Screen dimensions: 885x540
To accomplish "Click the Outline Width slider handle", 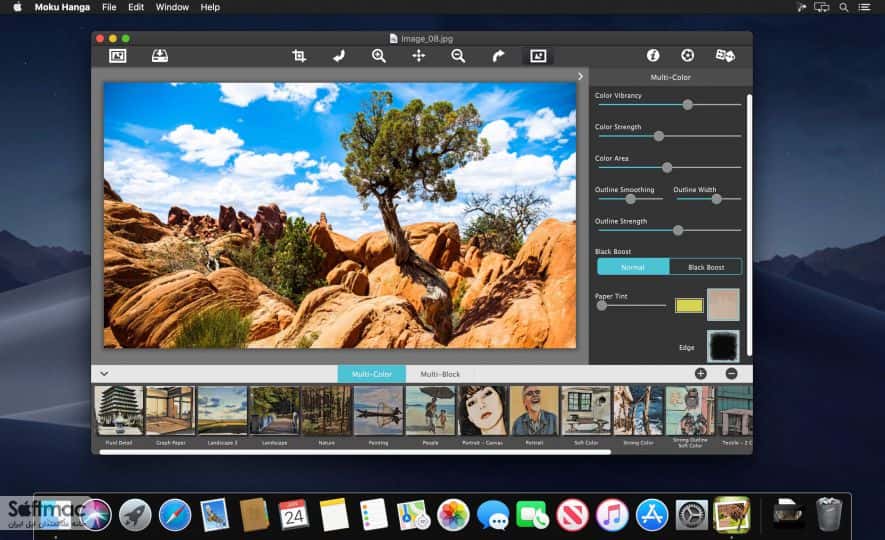I will [x=716, y=199].
